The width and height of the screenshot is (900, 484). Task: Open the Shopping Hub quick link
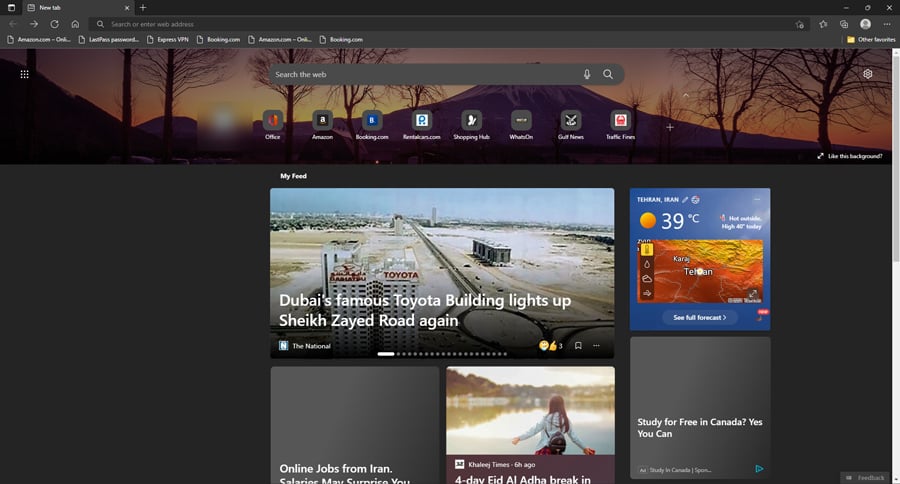pos(471,125)
